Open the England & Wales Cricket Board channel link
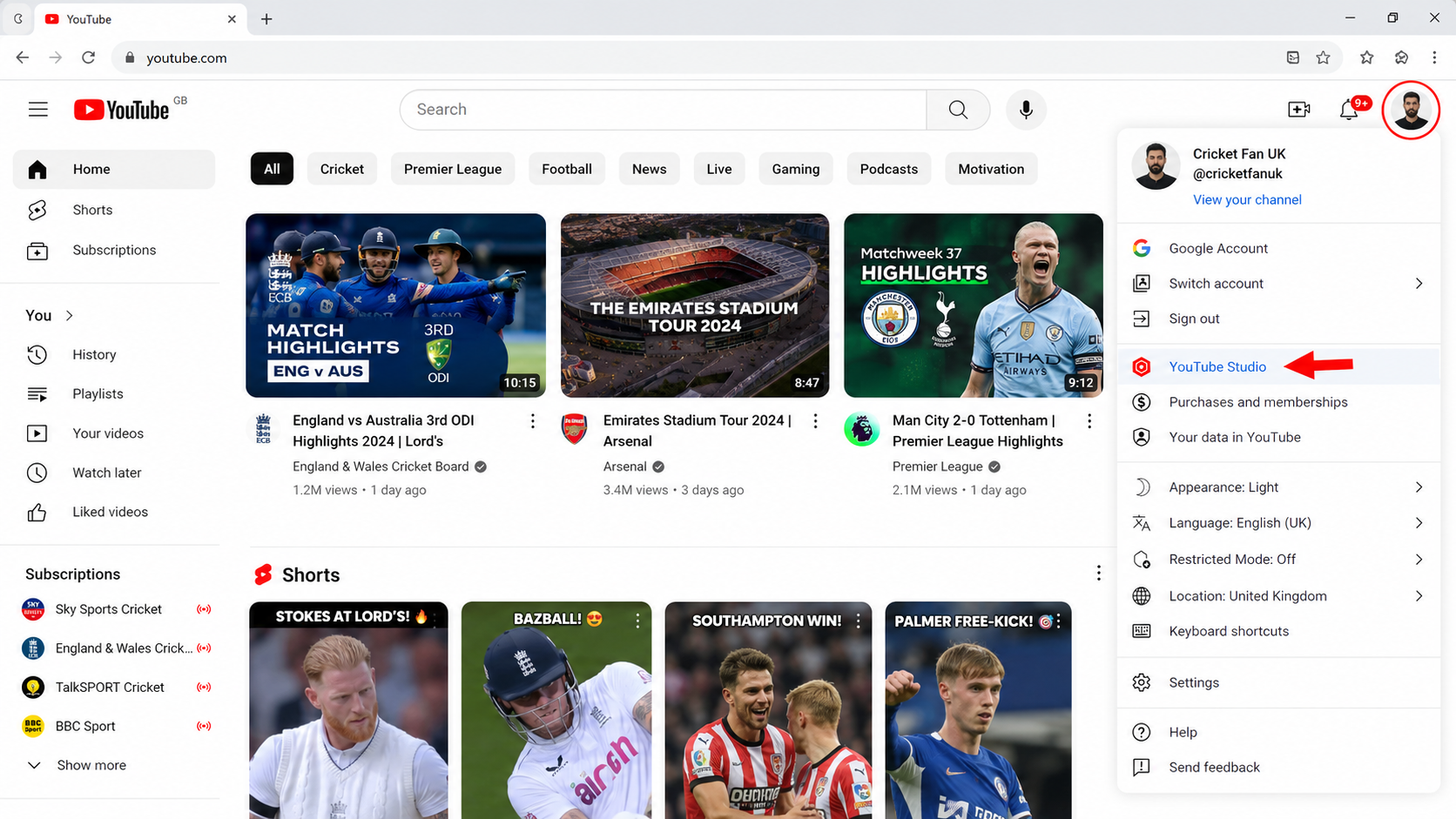Image resolution: width=1456 pixels, height=819 pixels. (x=381, y=467)
